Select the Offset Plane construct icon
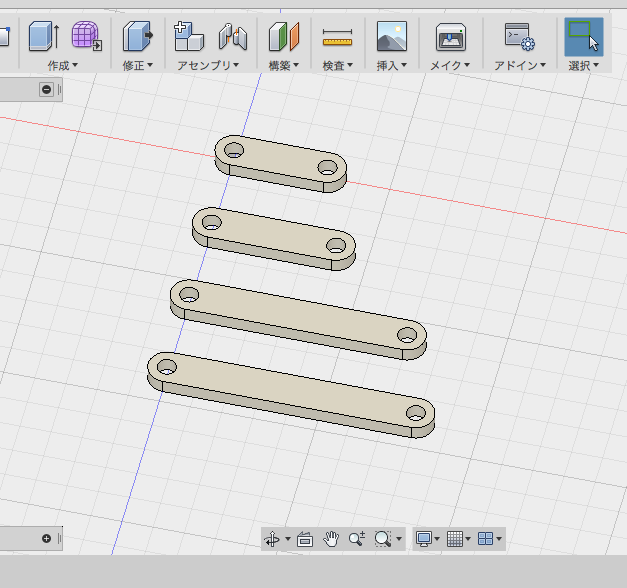 tap(284, 36)
